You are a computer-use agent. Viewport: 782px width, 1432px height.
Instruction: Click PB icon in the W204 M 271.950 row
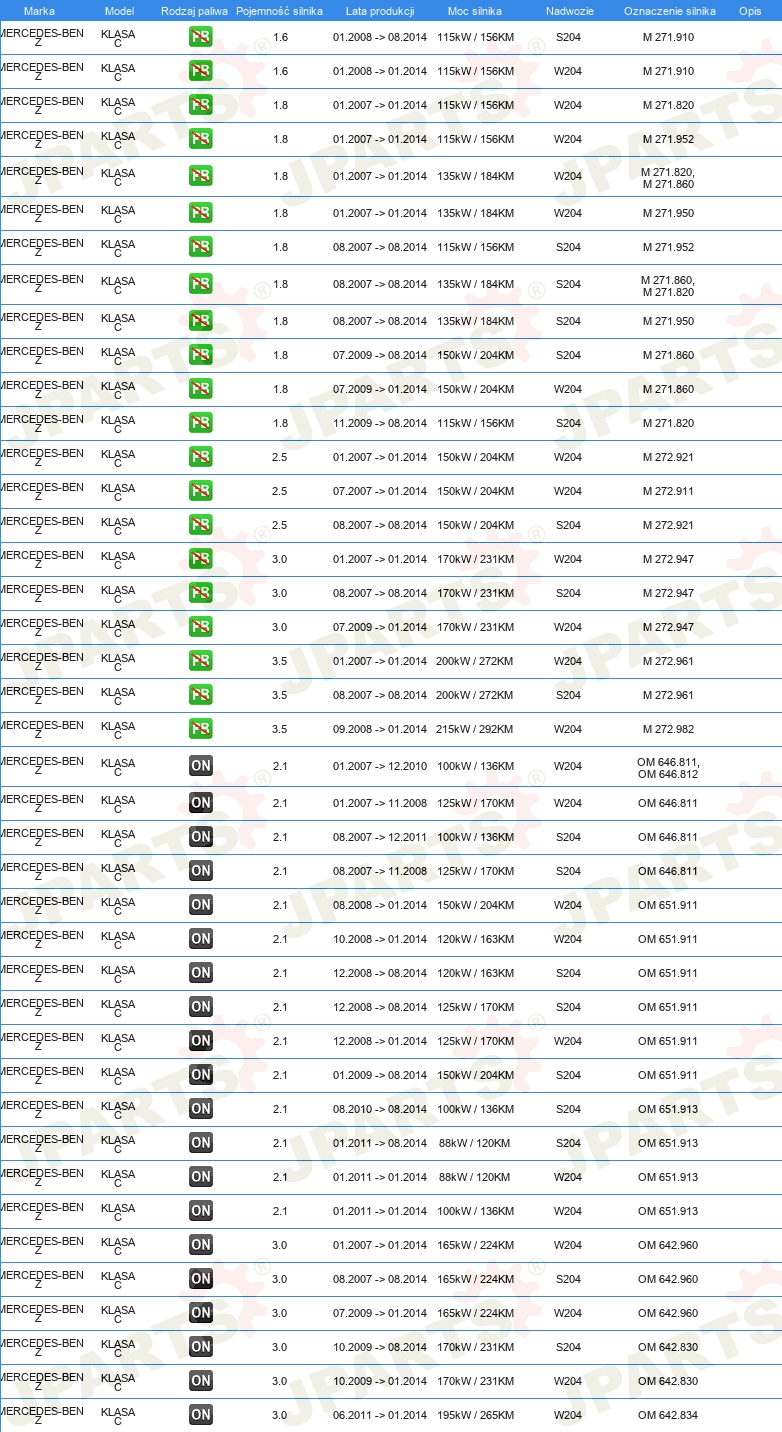[x=201, y=213]
